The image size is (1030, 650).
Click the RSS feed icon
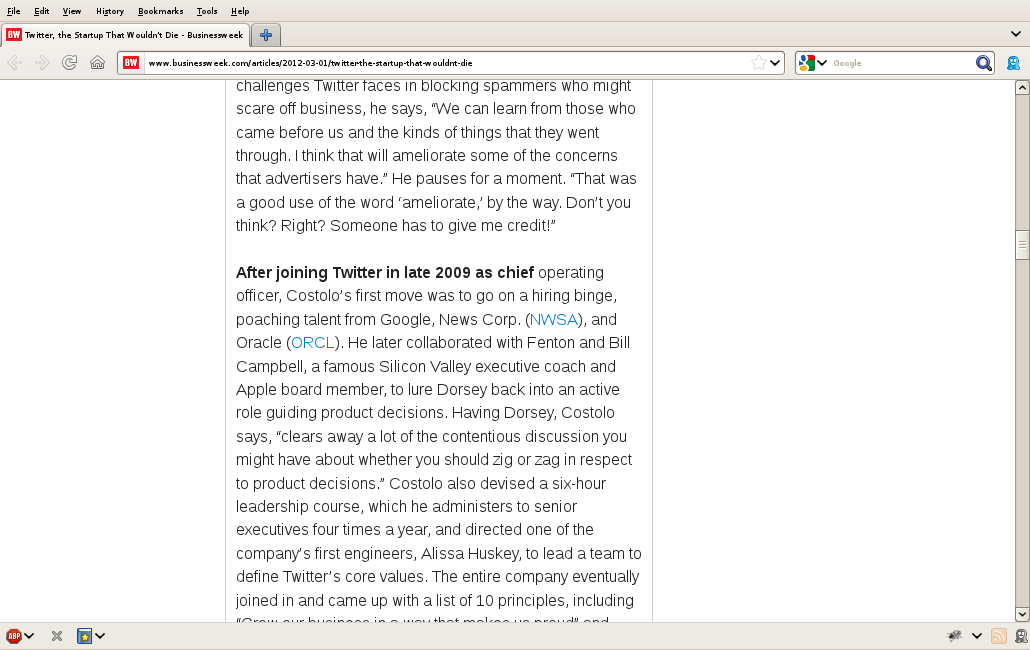coord(998,636)
